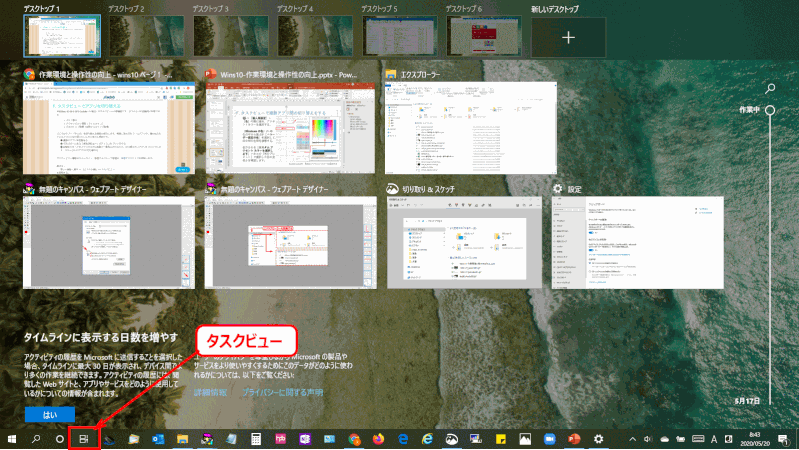The height and width of the screenshot is (450, 799).
Task: Open Settings gear on taskbar
Action: tap(598, 439)
